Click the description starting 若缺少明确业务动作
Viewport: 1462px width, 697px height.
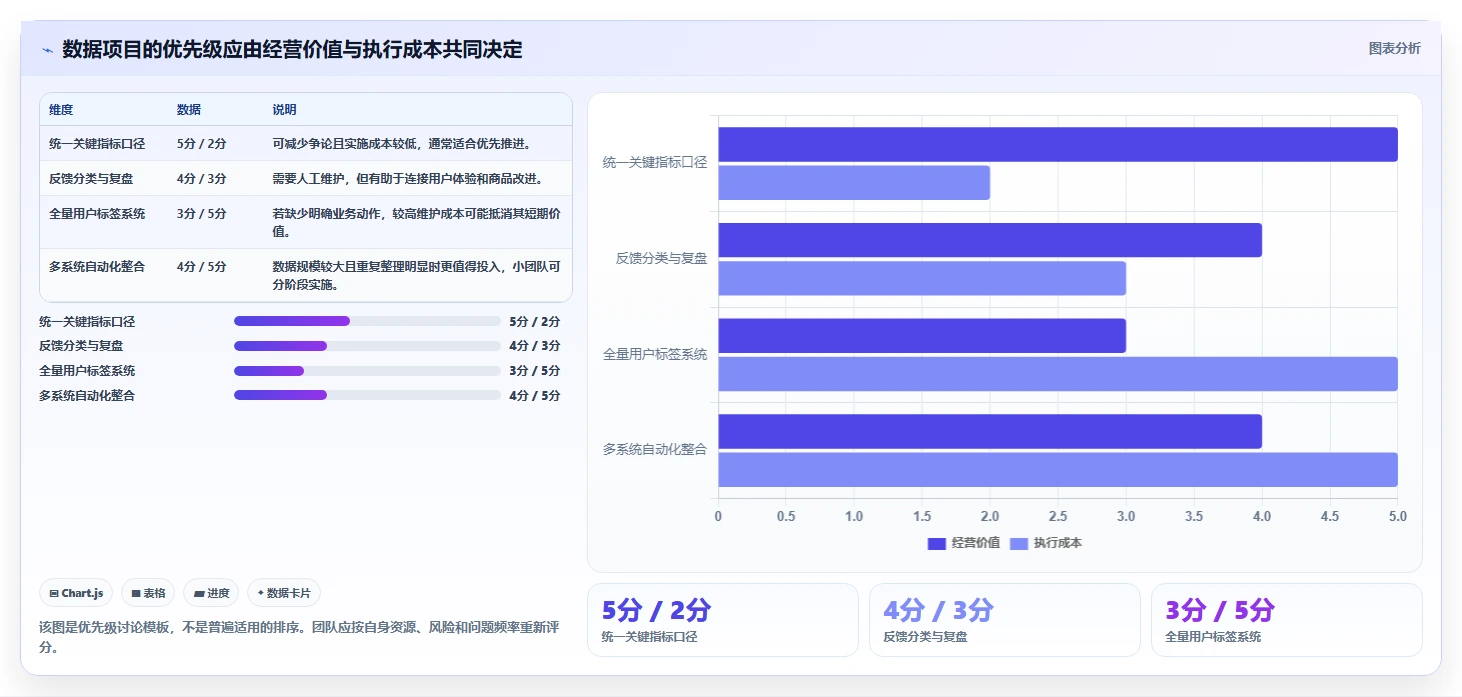(x=417, y=222)
